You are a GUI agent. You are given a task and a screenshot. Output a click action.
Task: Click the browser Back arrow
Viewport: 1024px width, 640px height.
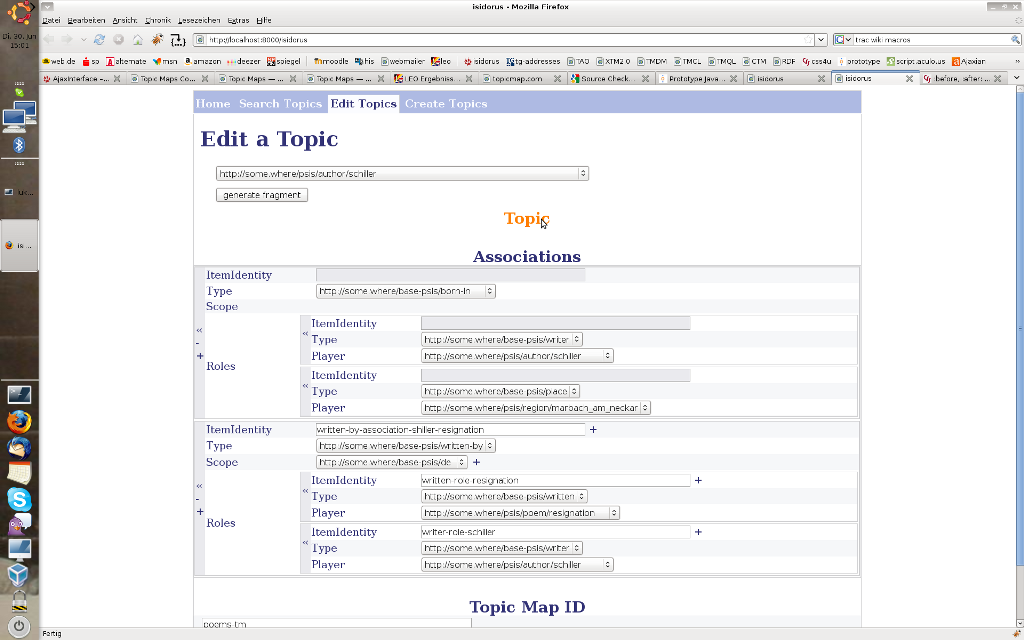[49, 40]
